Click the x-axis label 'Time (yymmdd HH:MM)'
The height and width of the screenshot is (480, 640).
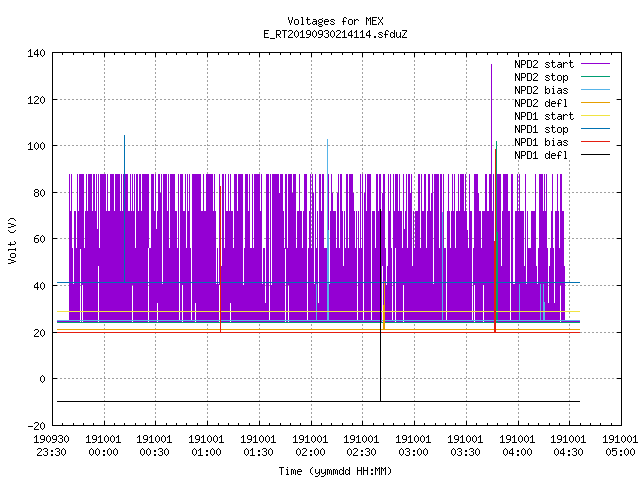click(x=335, y=471)
